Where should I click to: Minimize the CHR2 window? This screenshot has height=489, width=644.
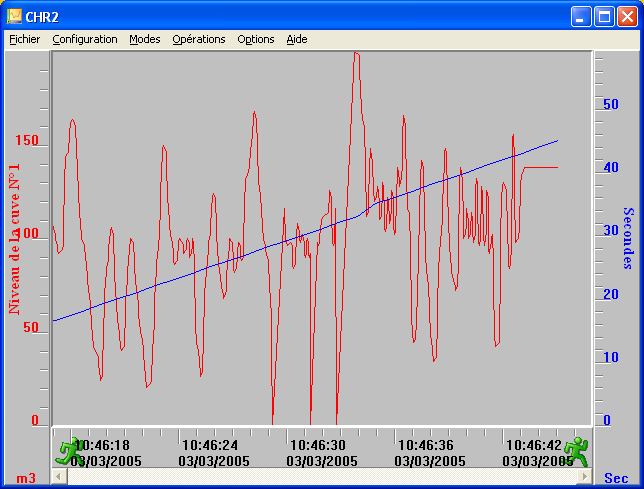click(x=582, y=16)
